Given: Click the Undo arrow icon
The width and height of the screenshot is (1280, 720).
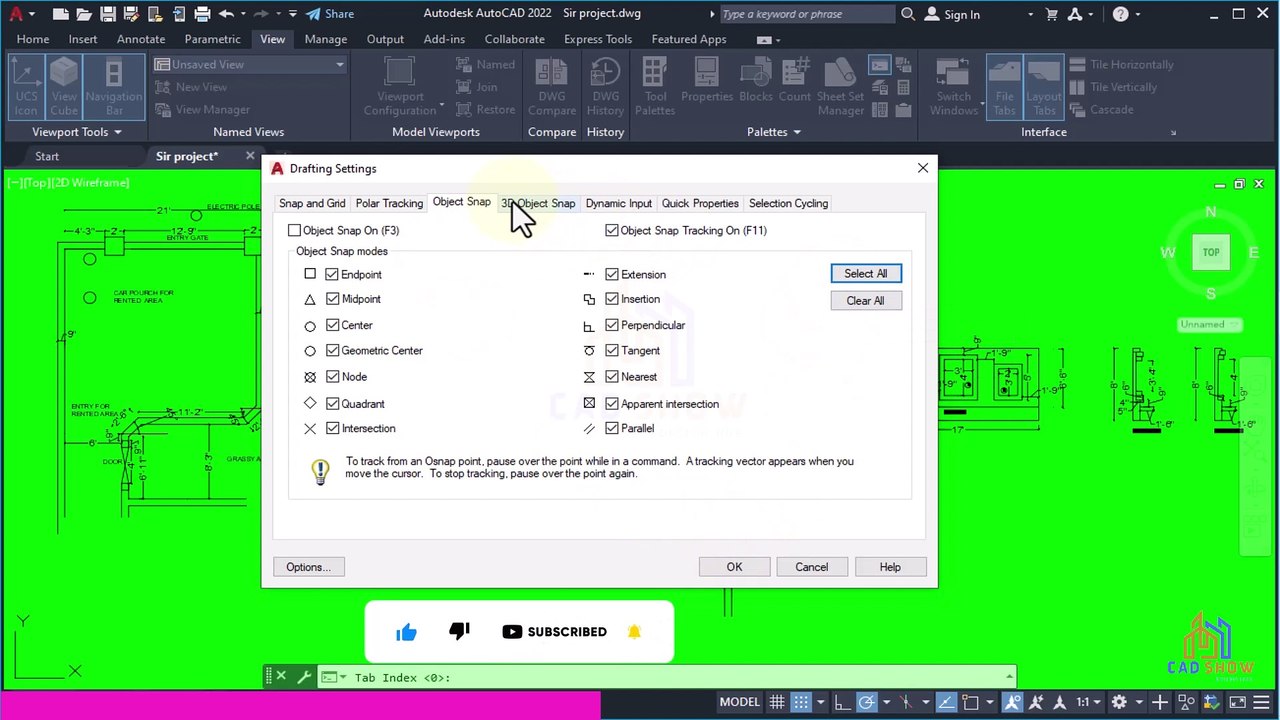Looking at the screenshot, I should 226,14.
